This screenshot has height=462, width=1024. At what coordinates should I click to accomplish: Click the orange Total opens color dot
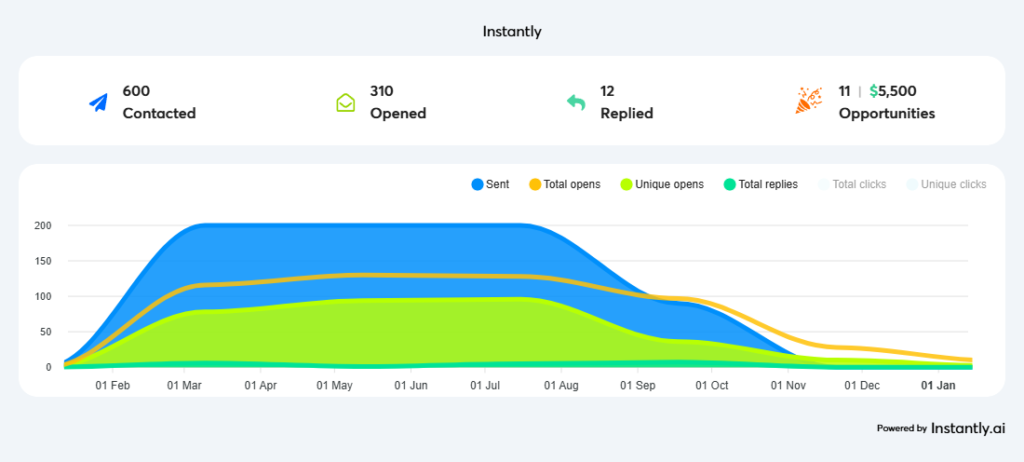536,185
